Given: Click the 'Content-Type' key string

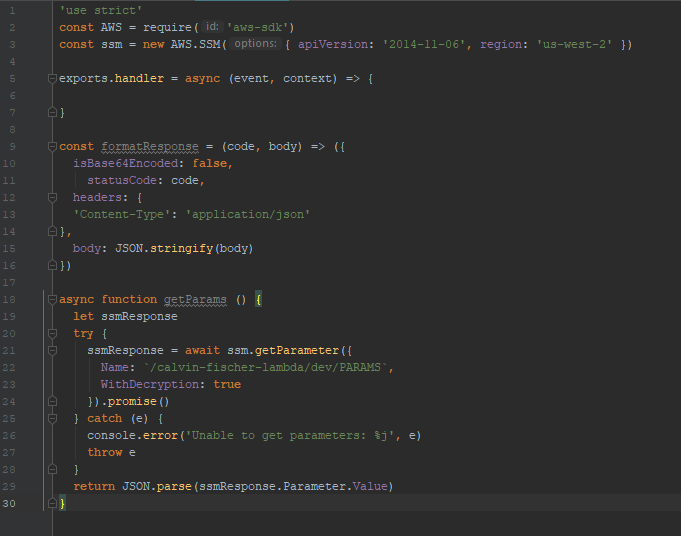Looking at the screenshot, I should click(x=122, y=215).
